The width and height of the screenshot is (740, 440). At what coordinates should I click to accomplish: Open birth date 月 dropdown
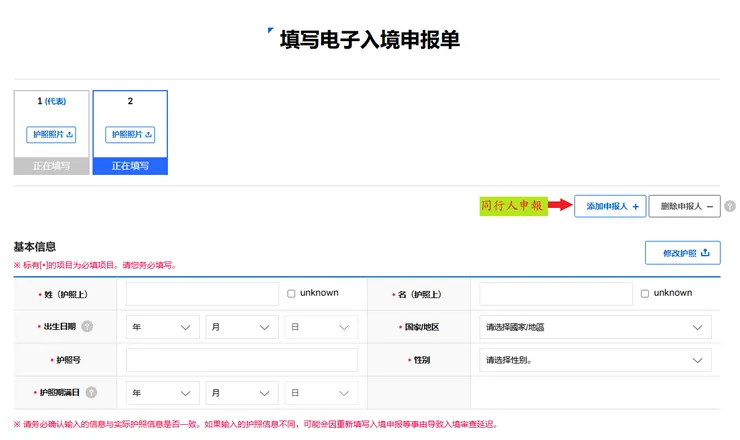coord(242,327)
